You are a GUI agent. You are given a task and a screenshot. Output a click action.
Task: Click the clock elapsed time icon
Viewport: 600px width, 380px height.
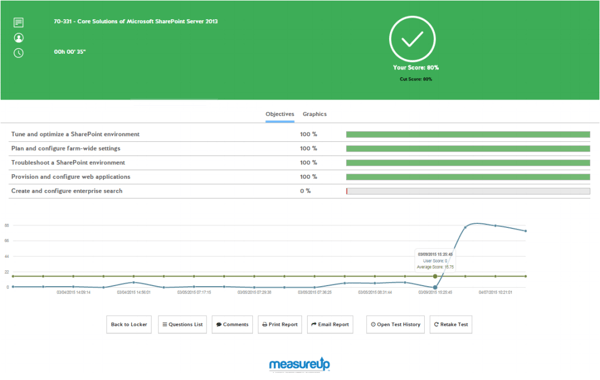[x=18, y=53]
